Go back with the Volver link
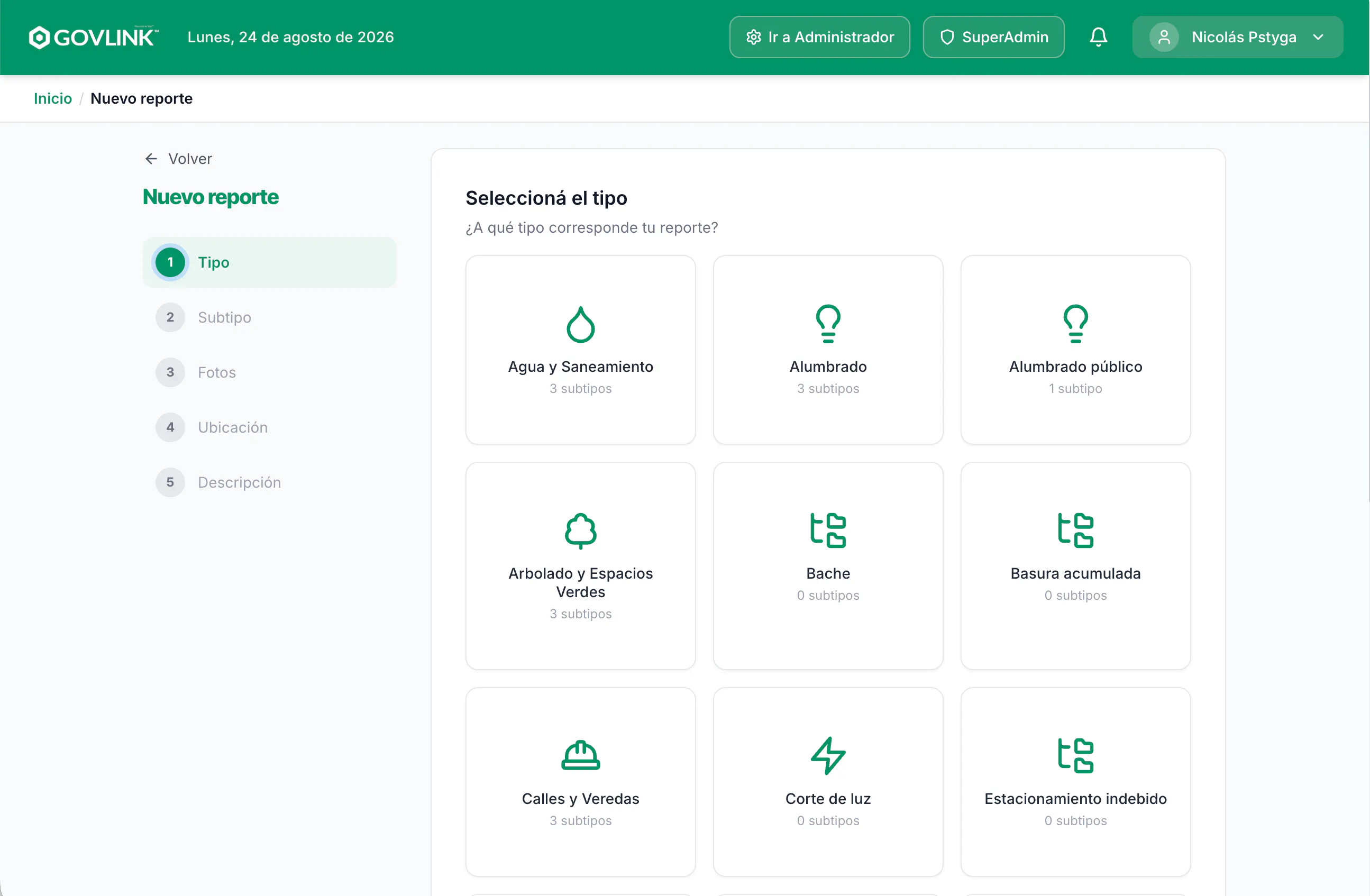The height and width of the screenshot is (896, 1370). tap(178, 159)
